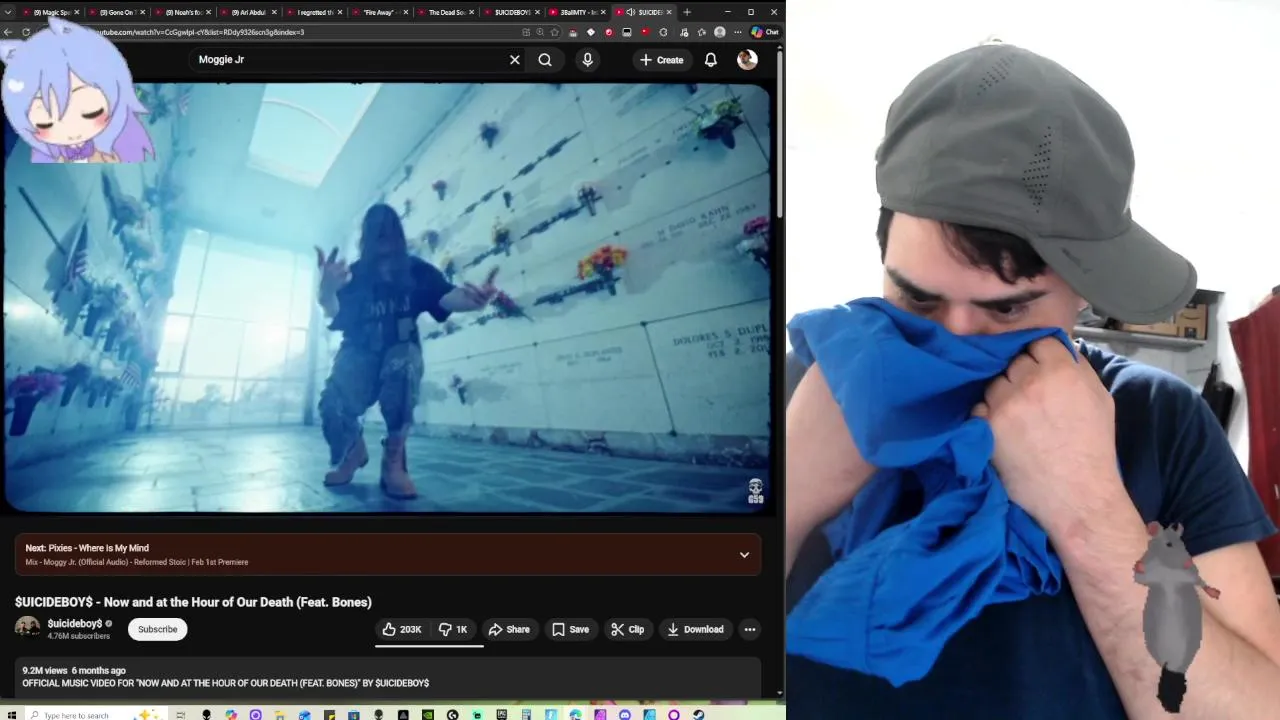This screenshot has height=720, width=1280.
Task: Open the notifications bell
Action: pos(710,60)
